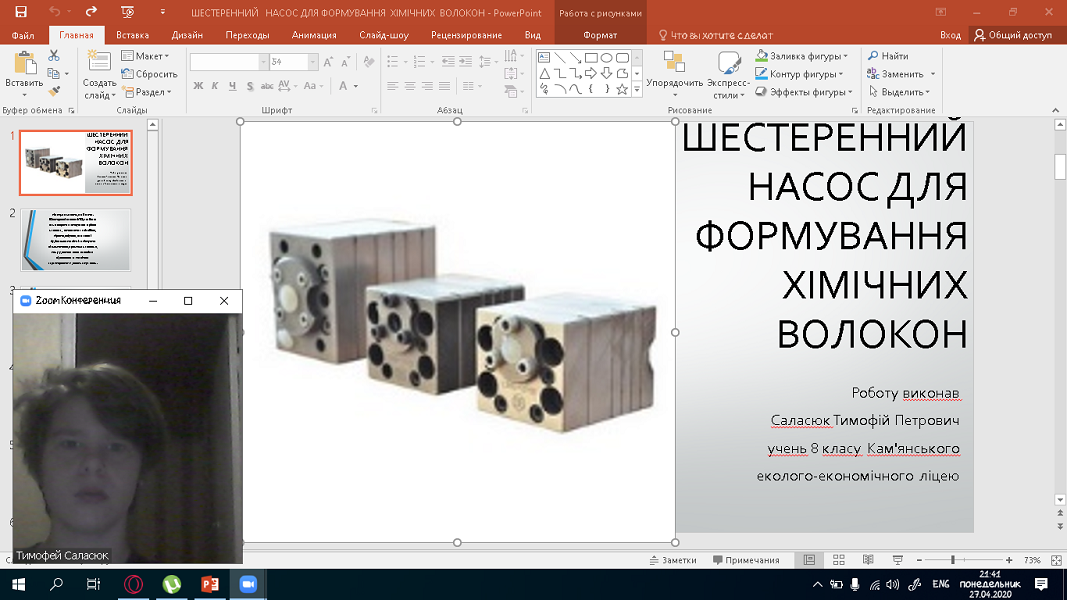Image resolution: width=1067 pixels, height=600 pixels.
Task: Select slide 2 thumbnail
Action: [x=75, y=239]
